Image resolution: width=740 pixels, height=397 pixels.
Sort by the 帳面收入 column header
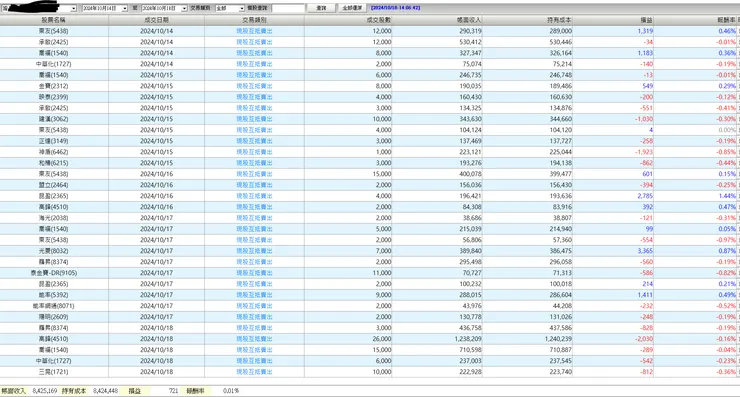[x=437, y=20]
